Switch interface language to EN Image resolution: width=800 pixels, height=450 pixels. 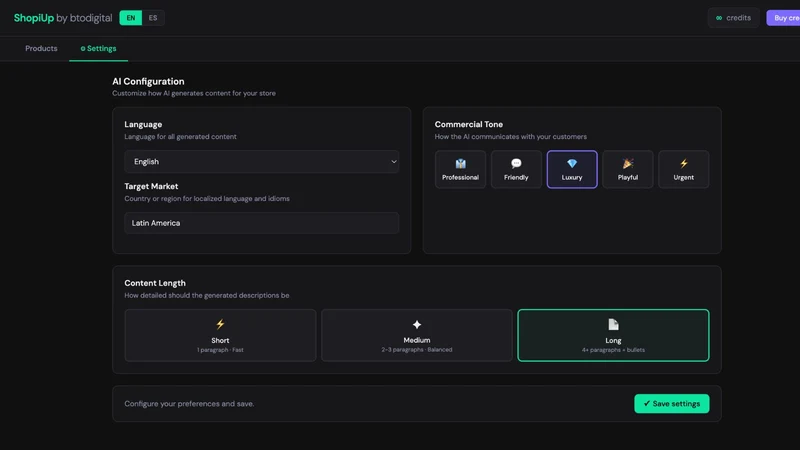coord(131,18)
